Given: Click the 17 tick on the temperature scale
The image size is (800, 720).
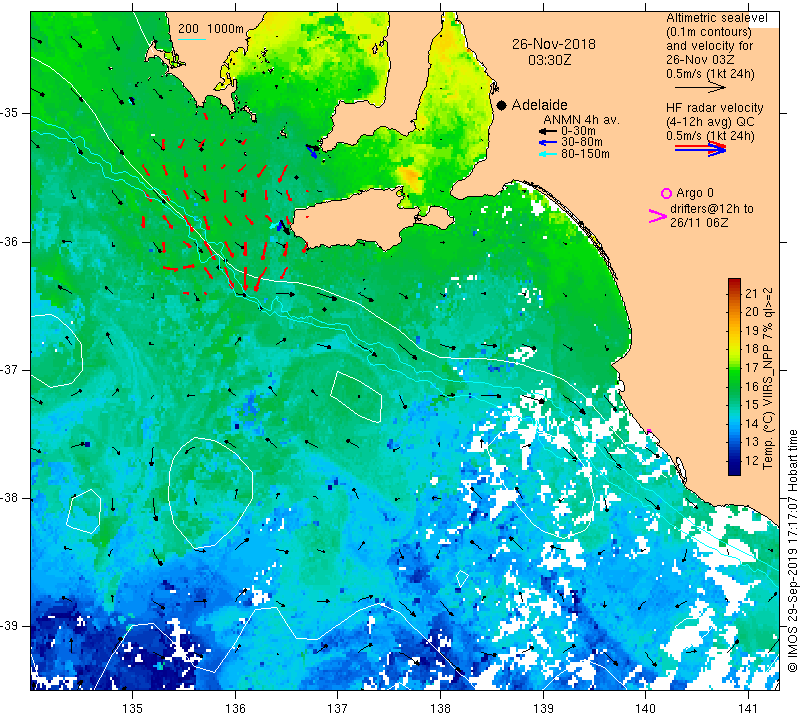Looking at the screenshot, I should click(752, 367).
